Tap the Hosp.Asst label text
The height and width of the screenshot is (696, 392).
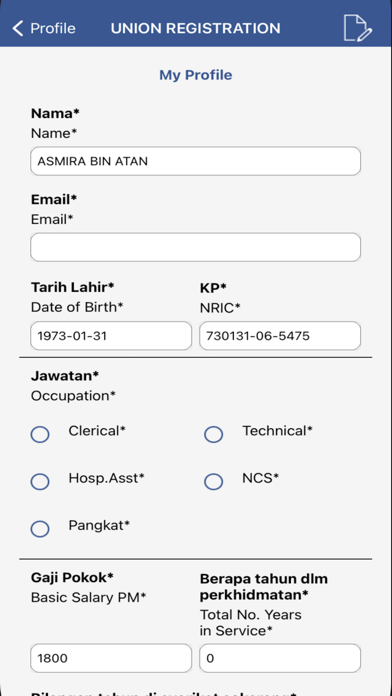[x=107, y=478]
